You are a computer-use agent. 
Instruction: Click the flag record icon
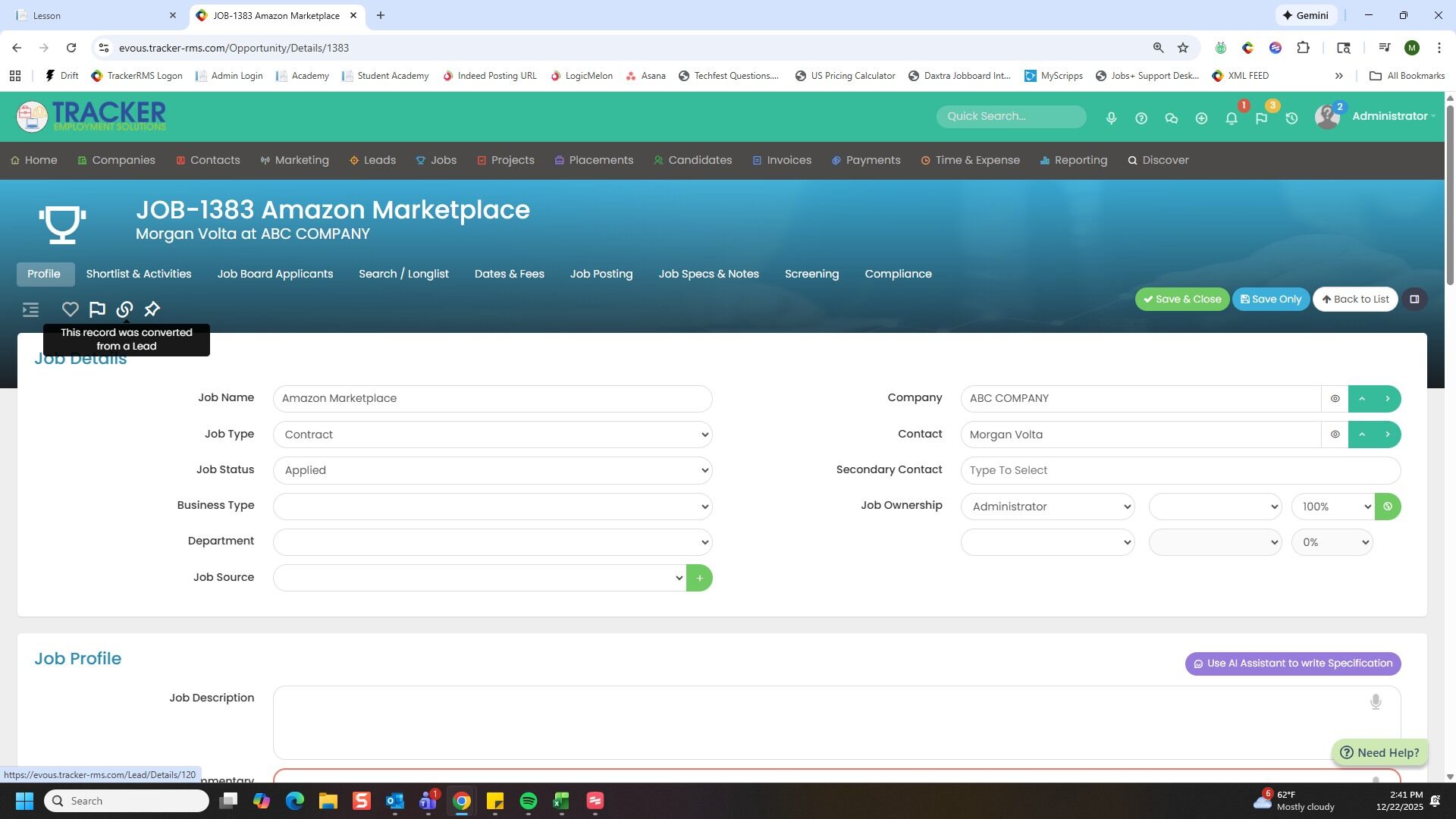point(97,309)
